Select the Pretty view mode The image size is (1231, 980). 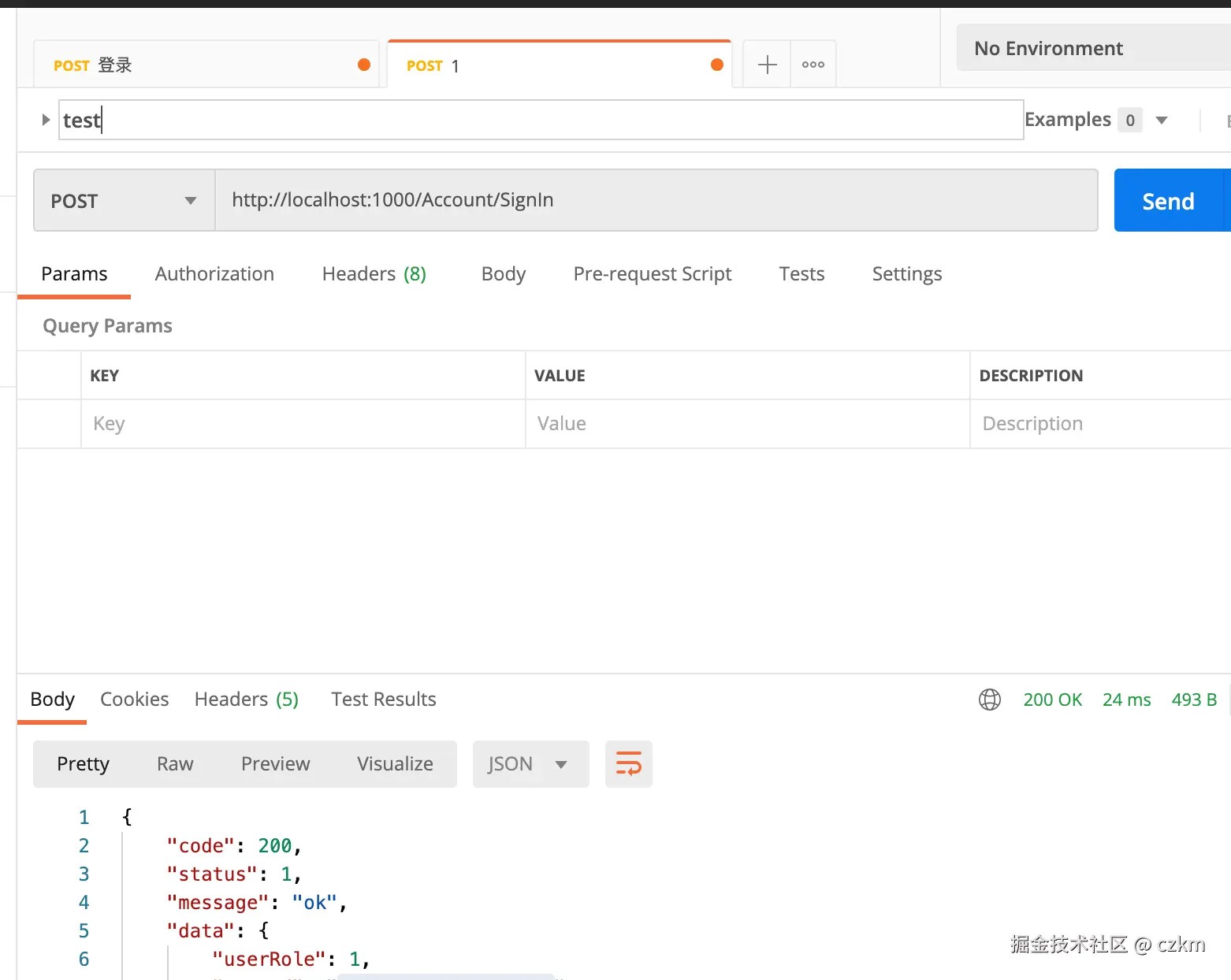83,763
